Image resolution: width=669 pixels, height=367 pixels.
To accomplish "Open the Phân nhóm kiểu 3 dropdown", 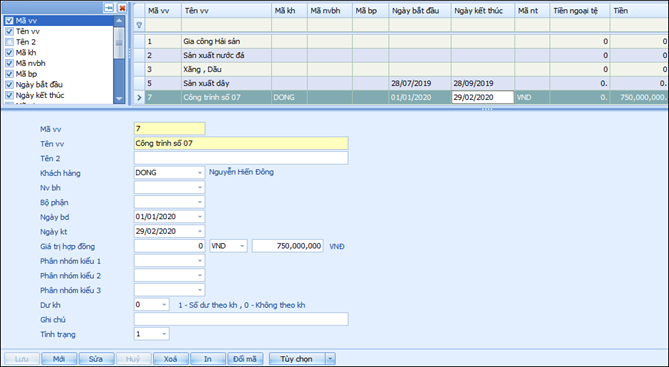I will click(x=200, y=290).
